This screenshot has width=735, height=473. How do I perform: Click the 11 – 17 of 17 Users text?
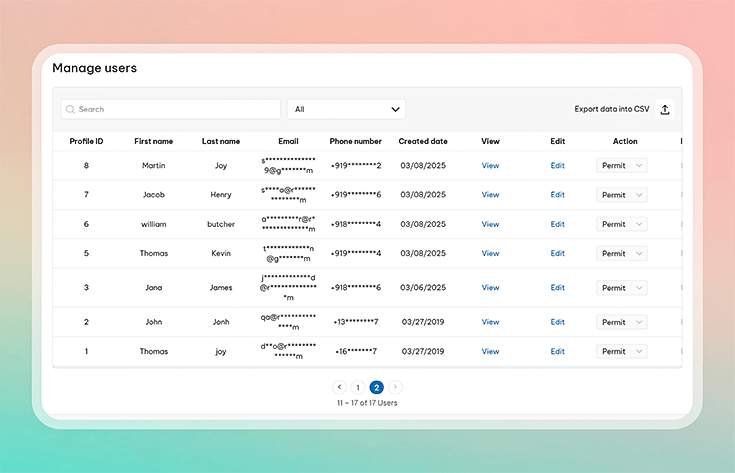[x=367, y=403]
